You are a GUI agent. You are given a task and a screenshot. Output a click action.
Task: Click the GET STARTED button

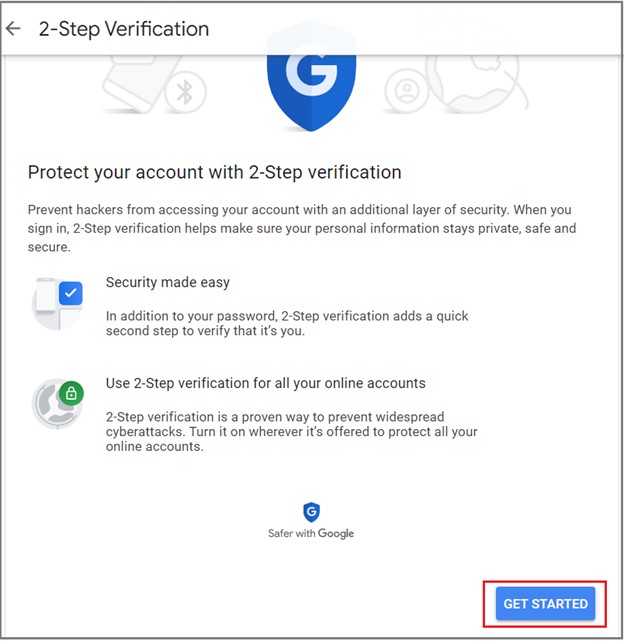coord(545,603)
